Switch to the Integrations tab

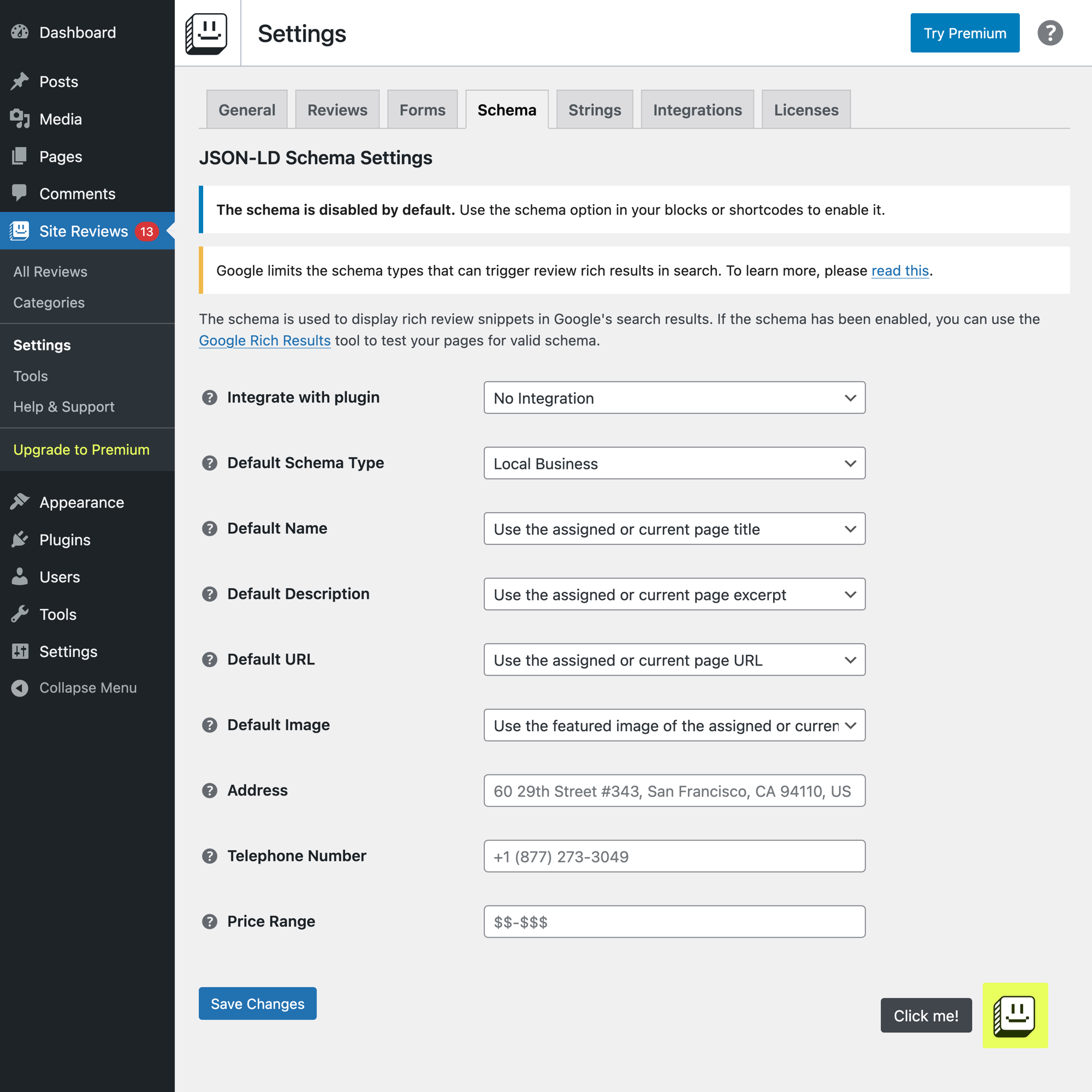(x=697, y=110)
